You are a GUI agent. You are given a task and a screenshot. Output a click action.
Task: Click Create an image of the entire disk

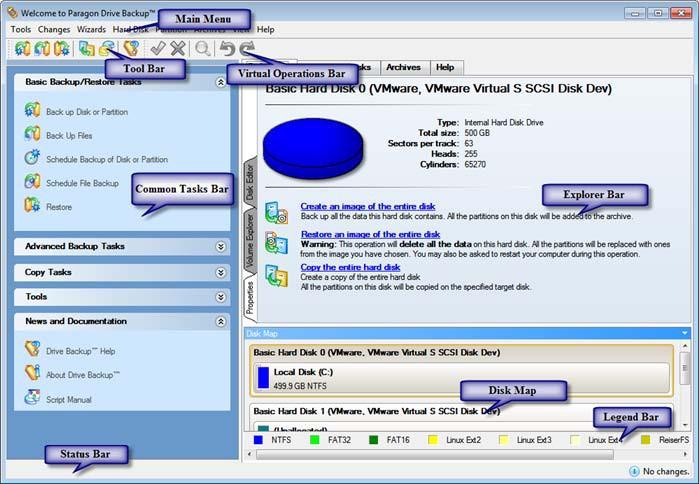click(x=368, y=206)
